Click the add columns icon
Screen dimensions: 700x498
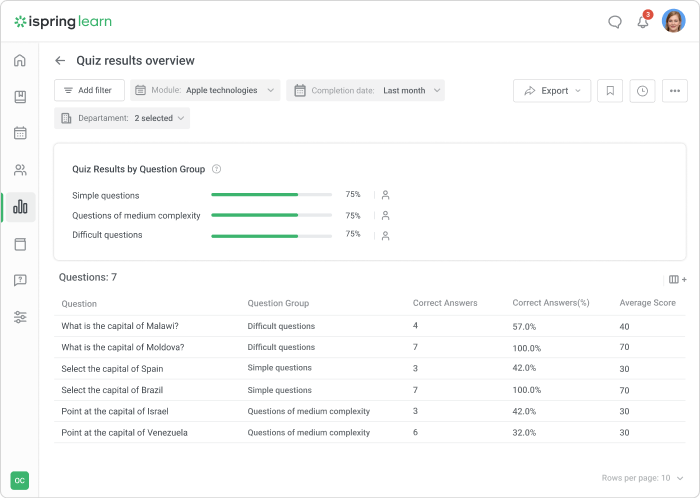678,280
